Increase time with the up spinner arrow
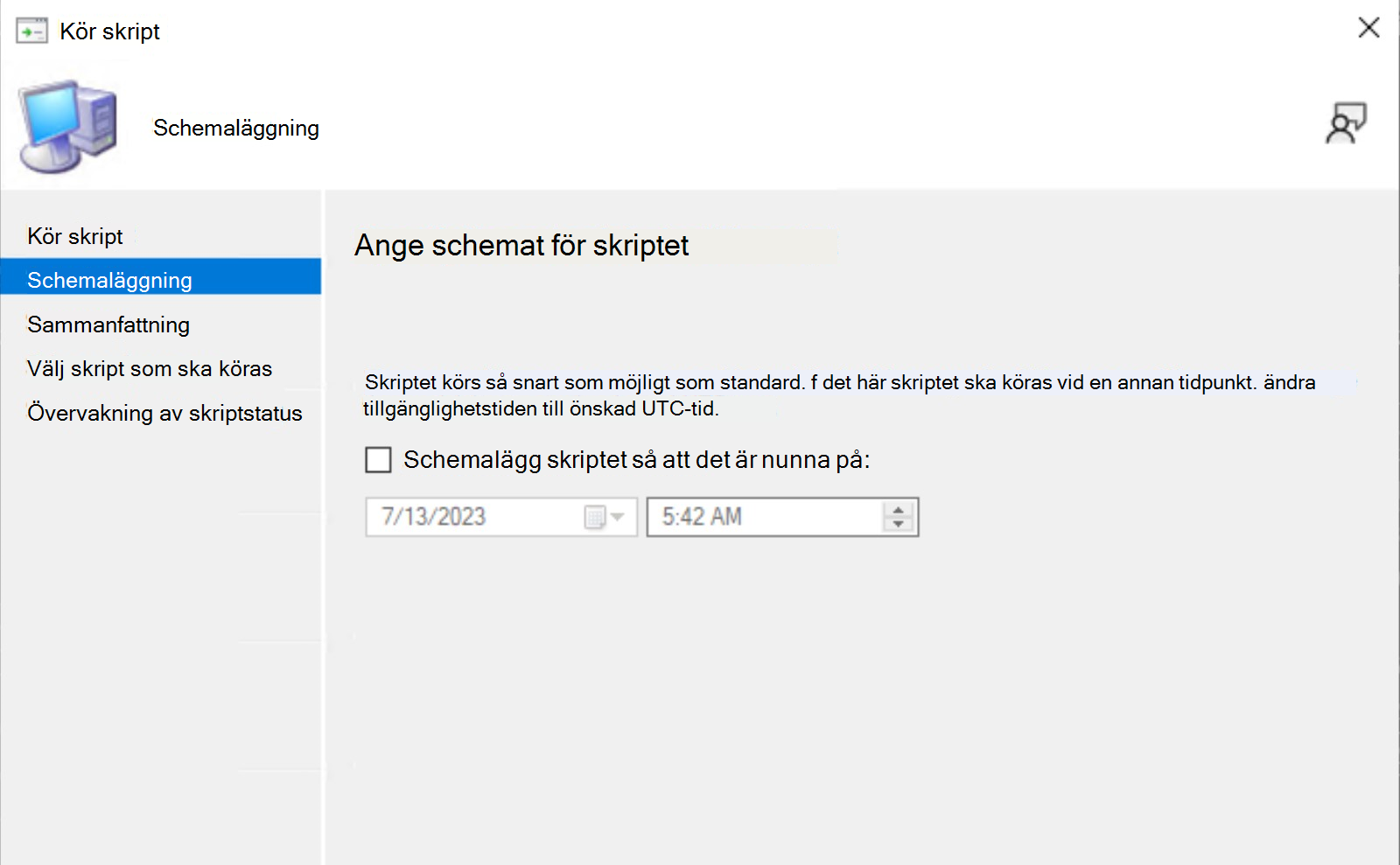Image resolution: width=1400 pixels, height=865 pixels. (899, 509)
